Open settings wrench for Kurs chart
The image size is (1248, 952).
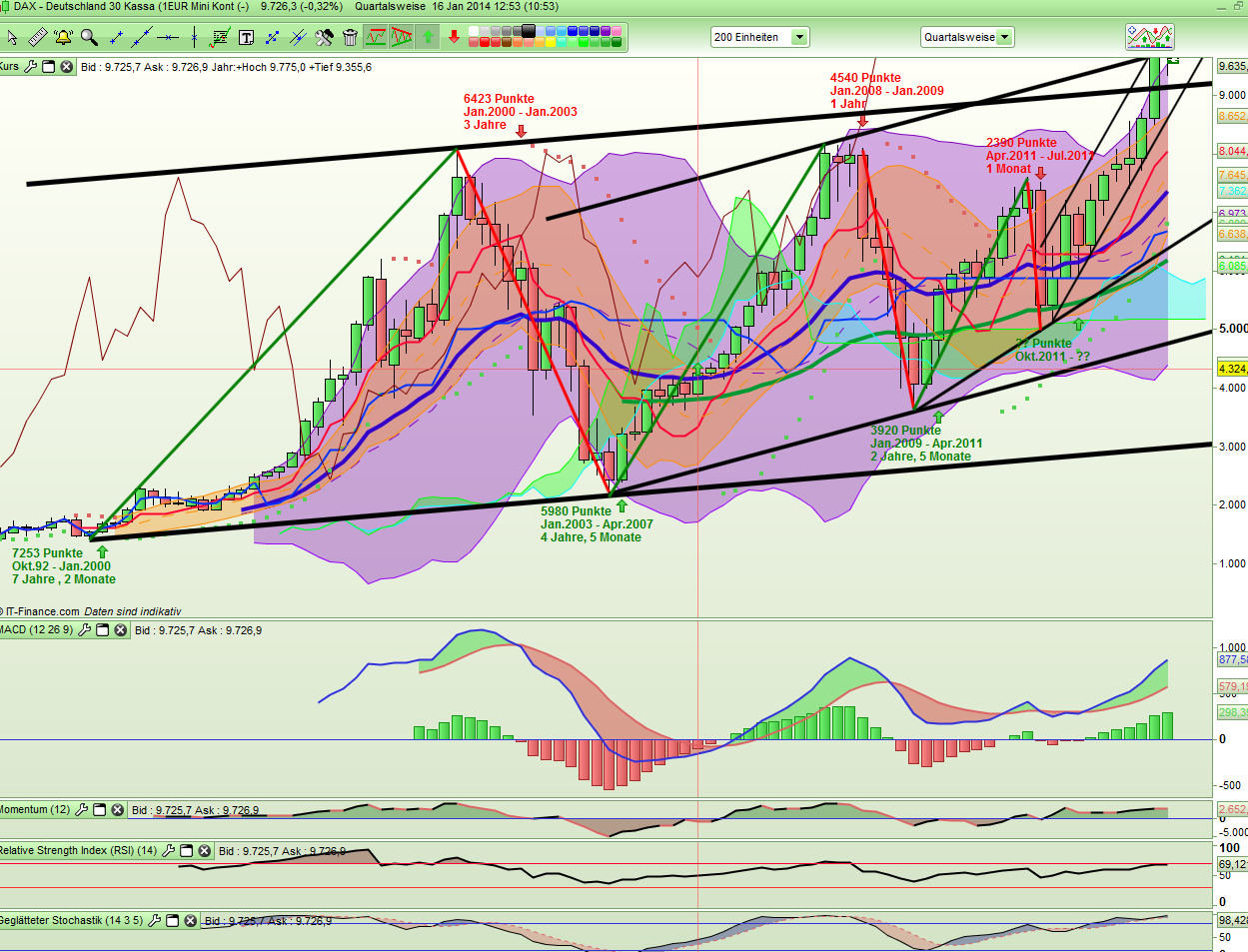point(30,67)
